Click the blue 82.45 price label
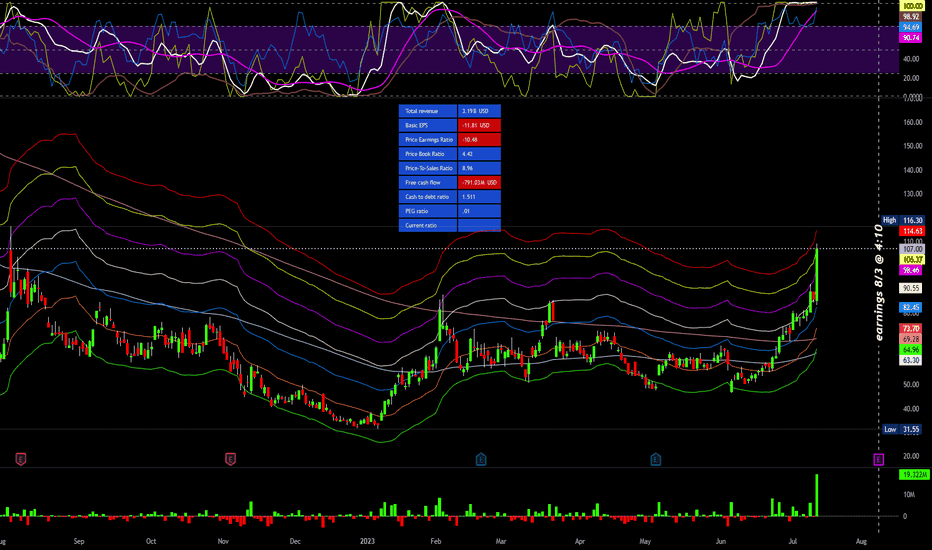Screen dimensions: 932x550 coord(912,307)
